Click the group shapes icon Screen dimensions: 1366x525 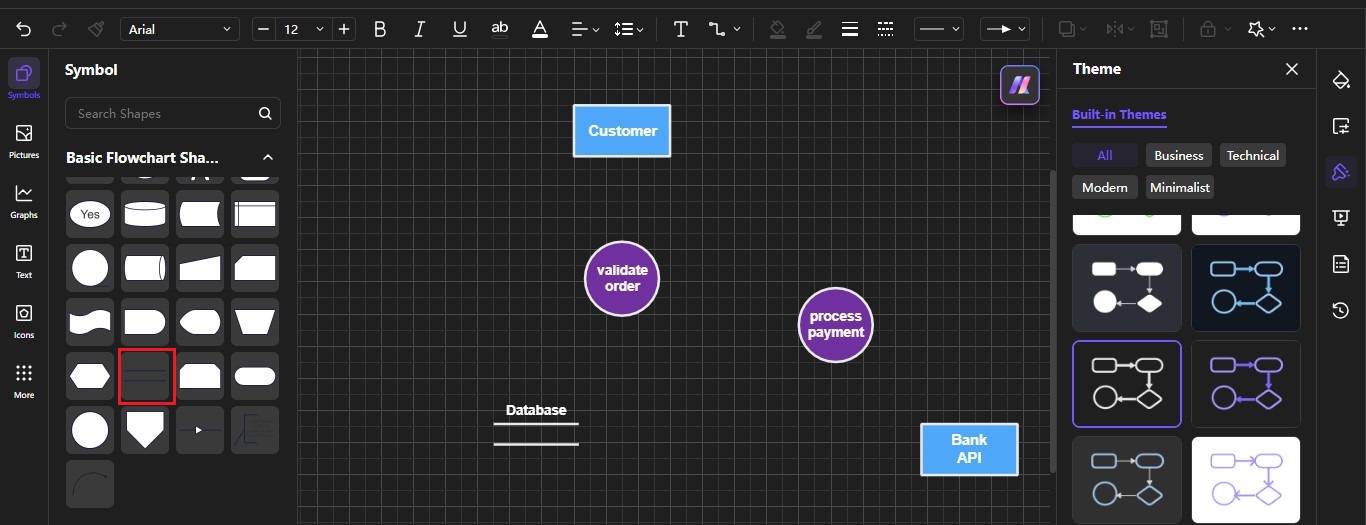pyautogui.click(x=1159, y=29)
